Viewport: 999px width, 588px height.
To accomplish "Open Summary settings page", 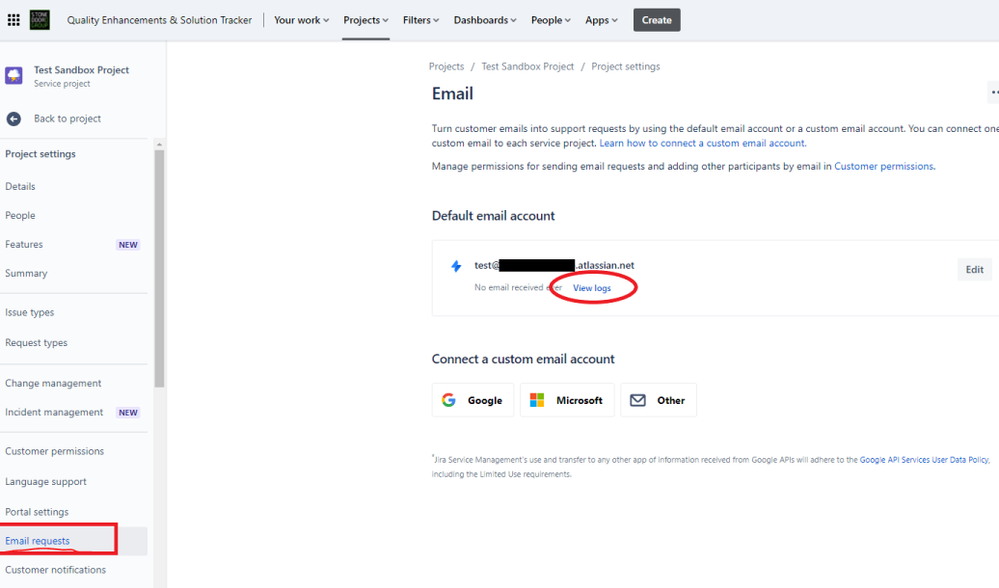I will (26, 273).
